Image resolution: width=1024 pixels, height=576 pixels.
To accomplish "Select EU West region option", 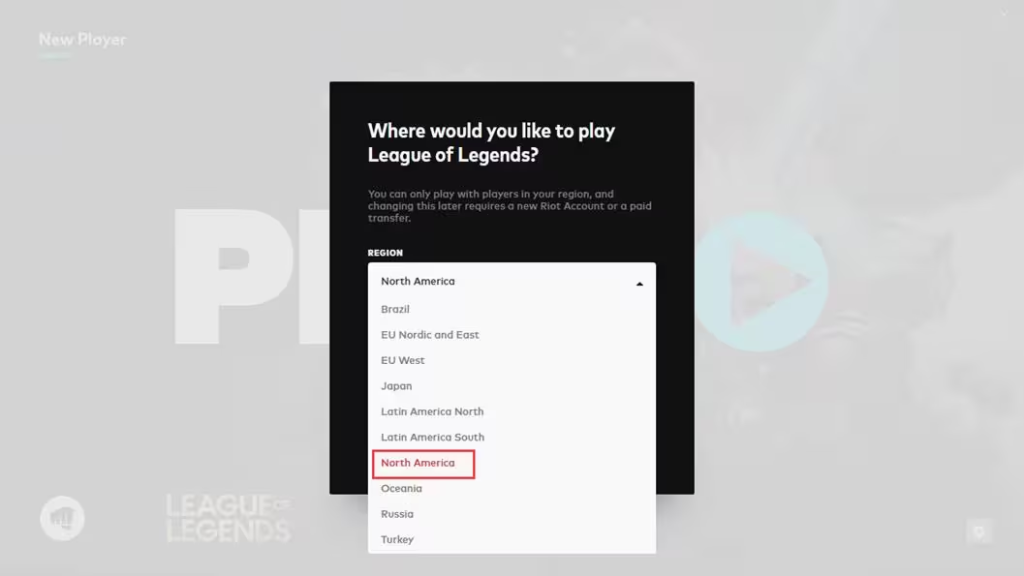I will [402, 360].
